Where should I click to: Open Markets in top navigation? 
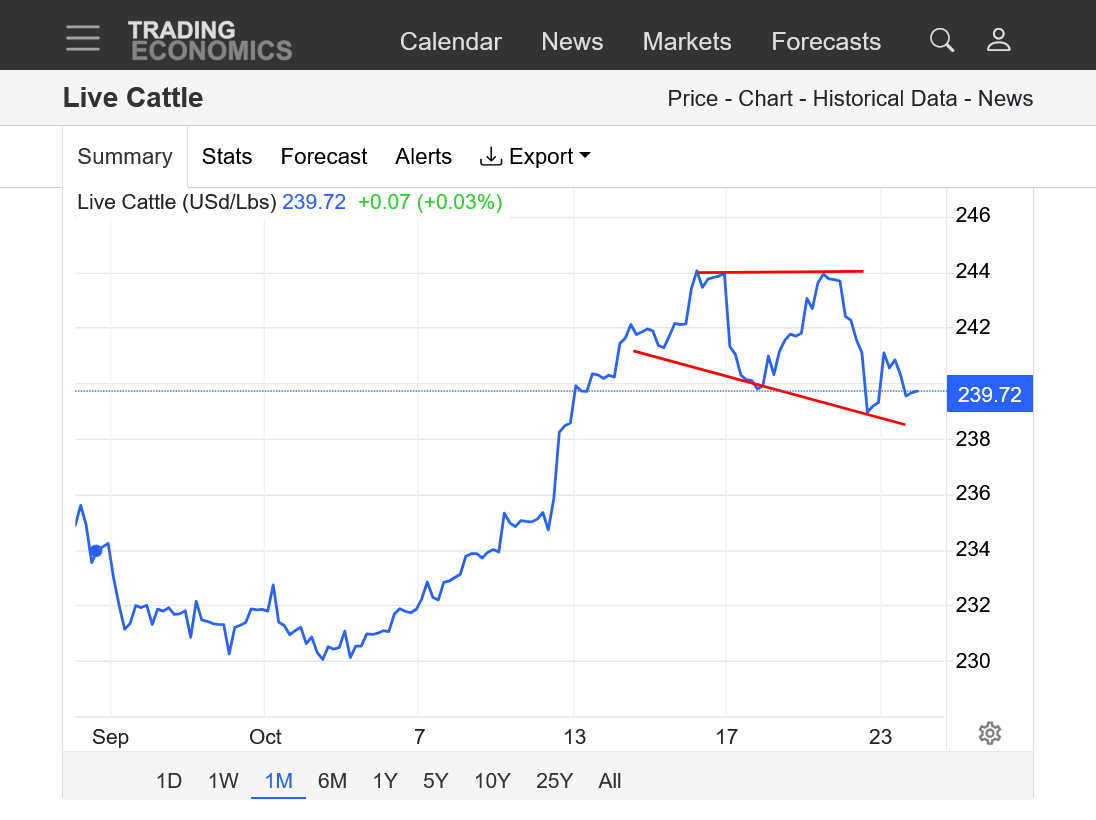coord(687,42)
